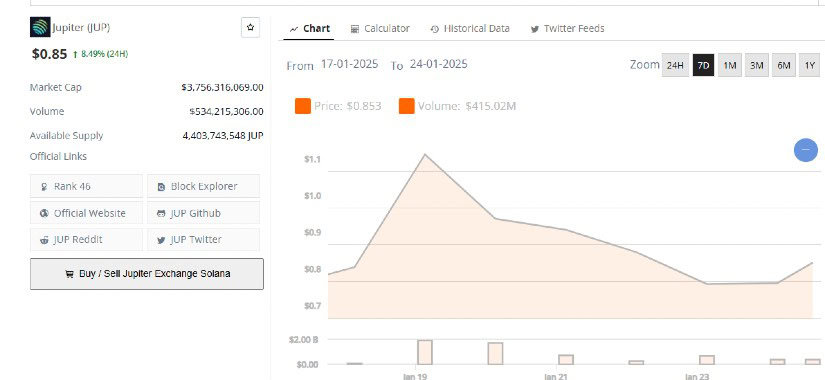Open the JUP Twitter link

tap(204, 239)
